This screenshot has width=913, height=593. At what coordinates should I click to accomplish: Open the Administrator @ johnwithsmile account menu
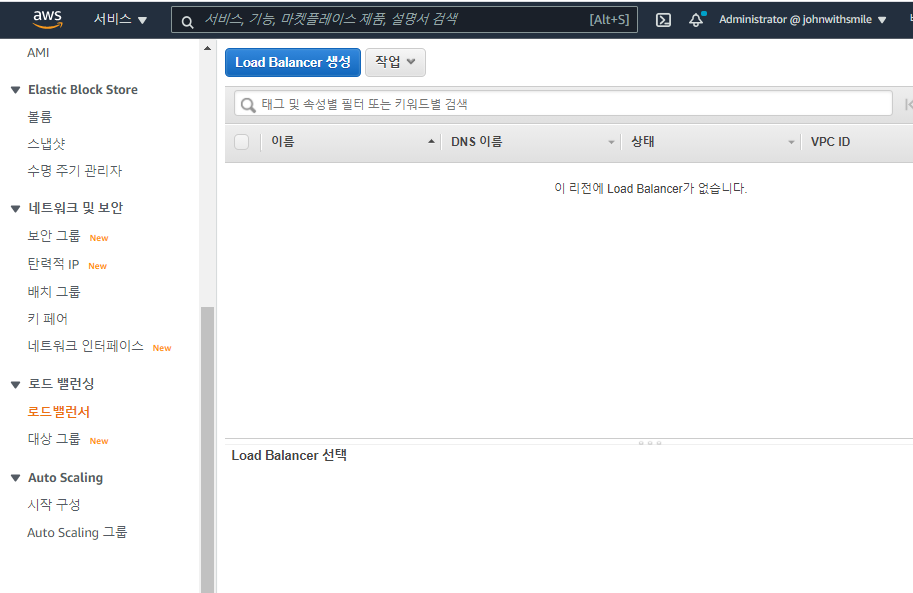(802, 19)
